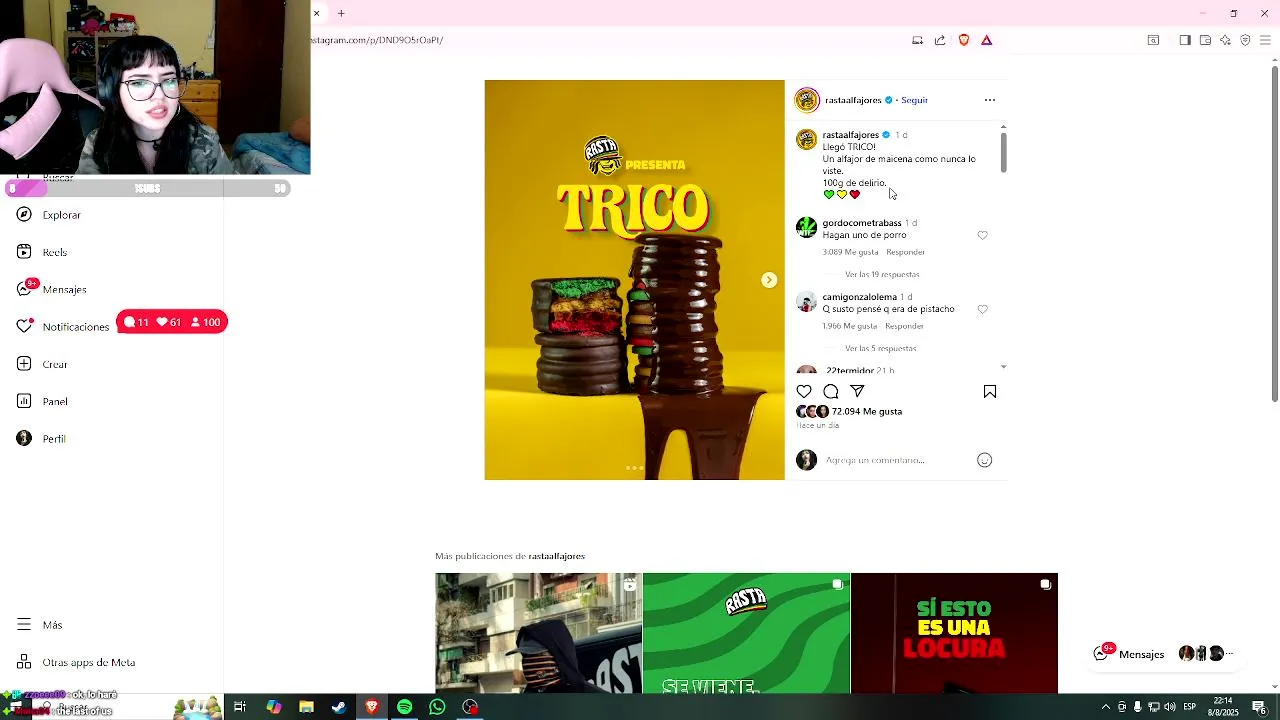This screenshot has height=720, width=1280.
Task: Open Spotify from the taskbar
Action: click(x=404, y=707)
